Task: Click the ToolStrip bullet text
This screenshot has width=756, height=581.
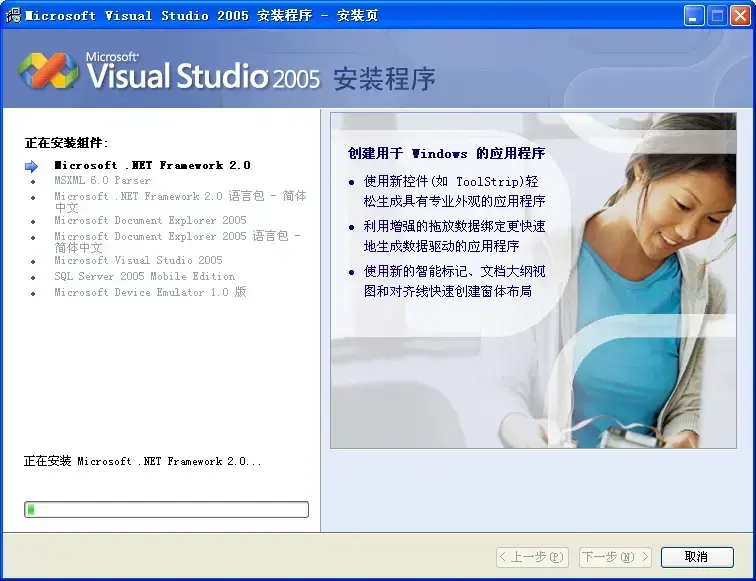Action: pos(454,191)
